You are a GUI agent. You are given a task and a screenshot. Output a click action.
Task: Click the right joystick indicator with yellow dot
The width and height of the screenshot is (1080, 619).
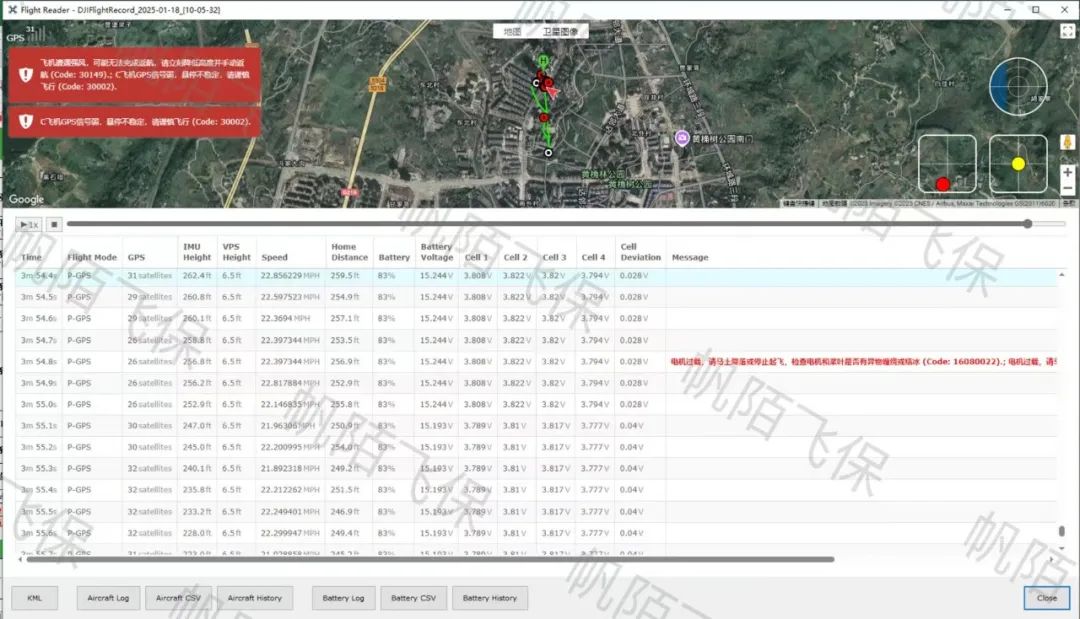(1018, 163)
